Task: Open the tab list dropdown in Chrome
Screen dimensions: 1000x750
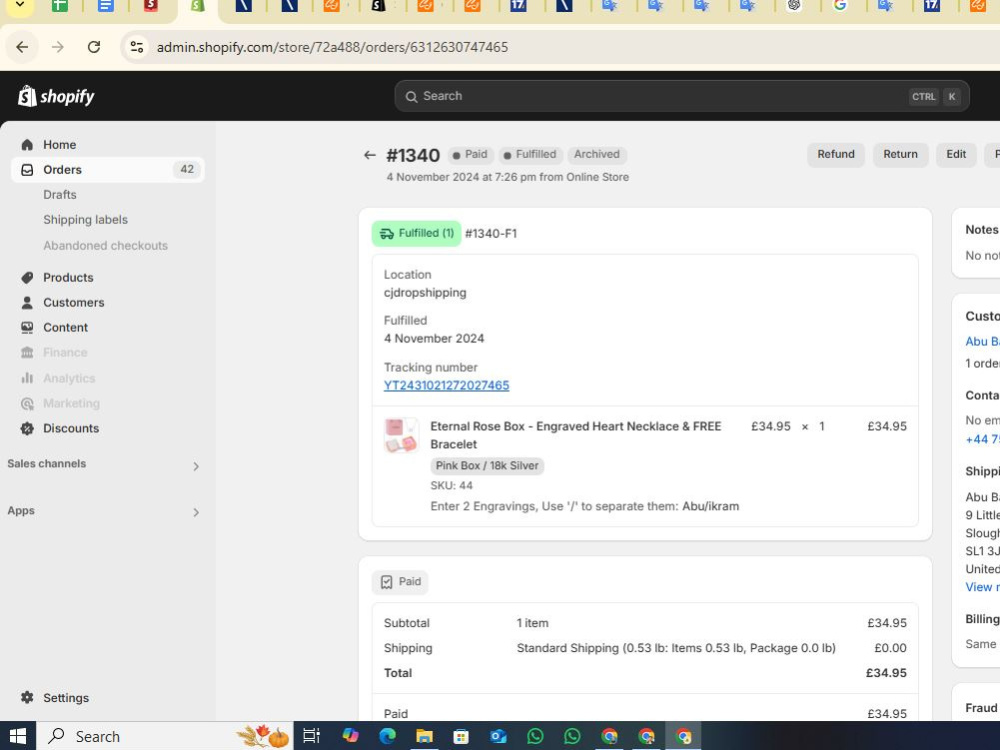Action: click(20, 6)
